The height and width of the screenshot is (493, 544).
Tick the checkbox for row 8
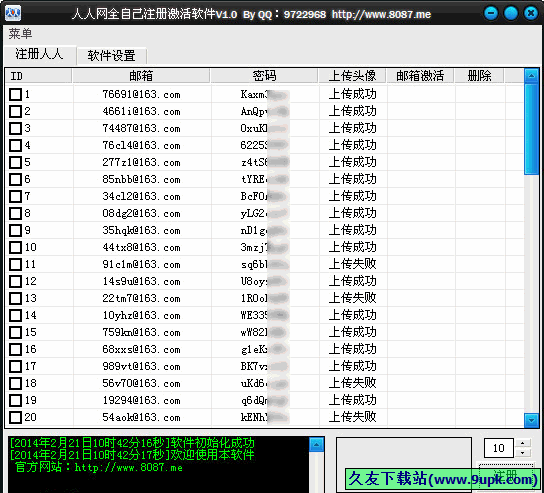15,213
